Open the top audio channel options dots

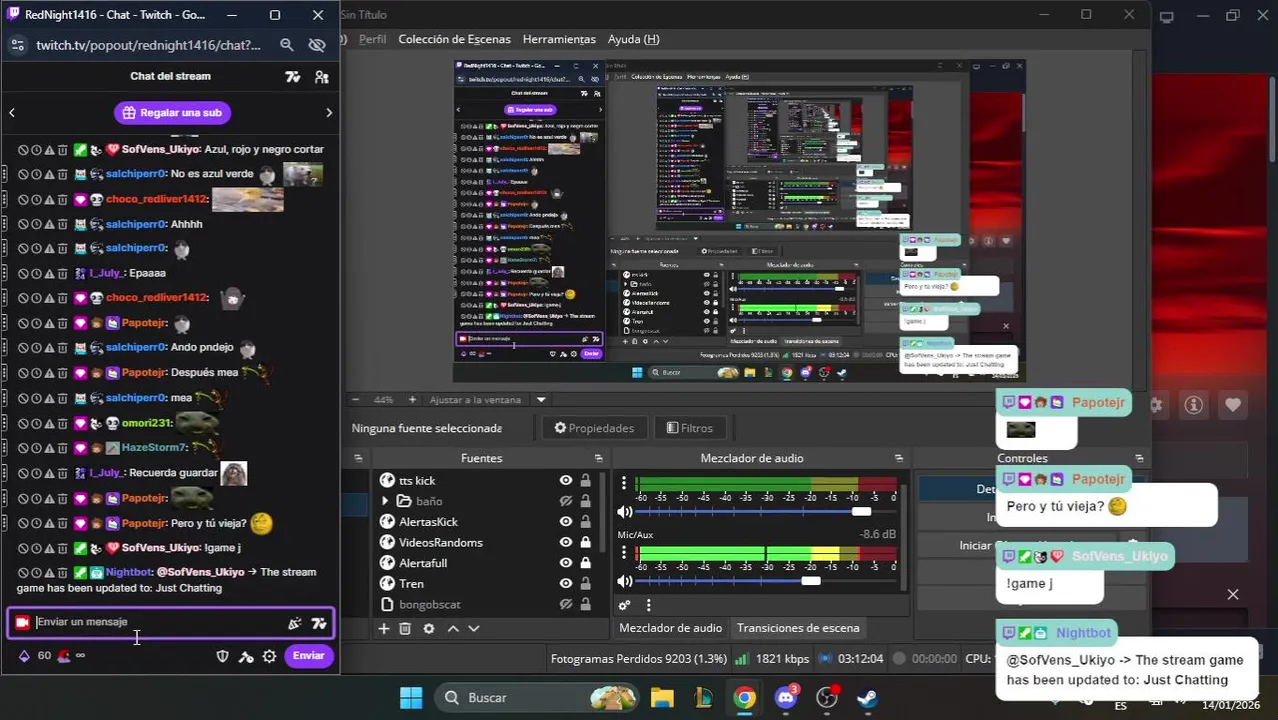624,484
